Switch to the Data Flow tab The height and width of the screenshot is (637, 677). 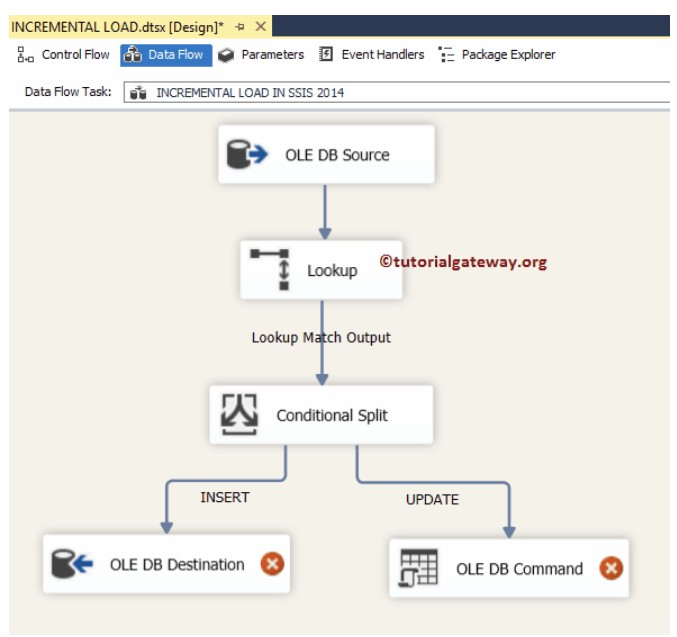(166, 55)
